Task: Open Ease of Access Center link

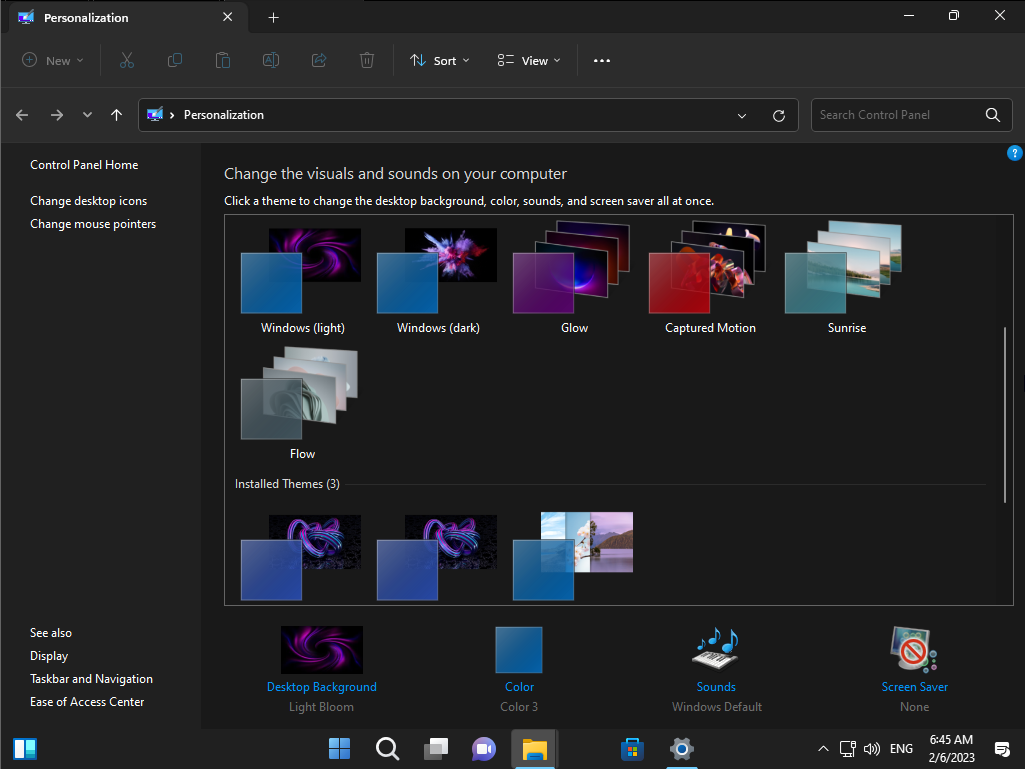Action: (x=87, y=702)
